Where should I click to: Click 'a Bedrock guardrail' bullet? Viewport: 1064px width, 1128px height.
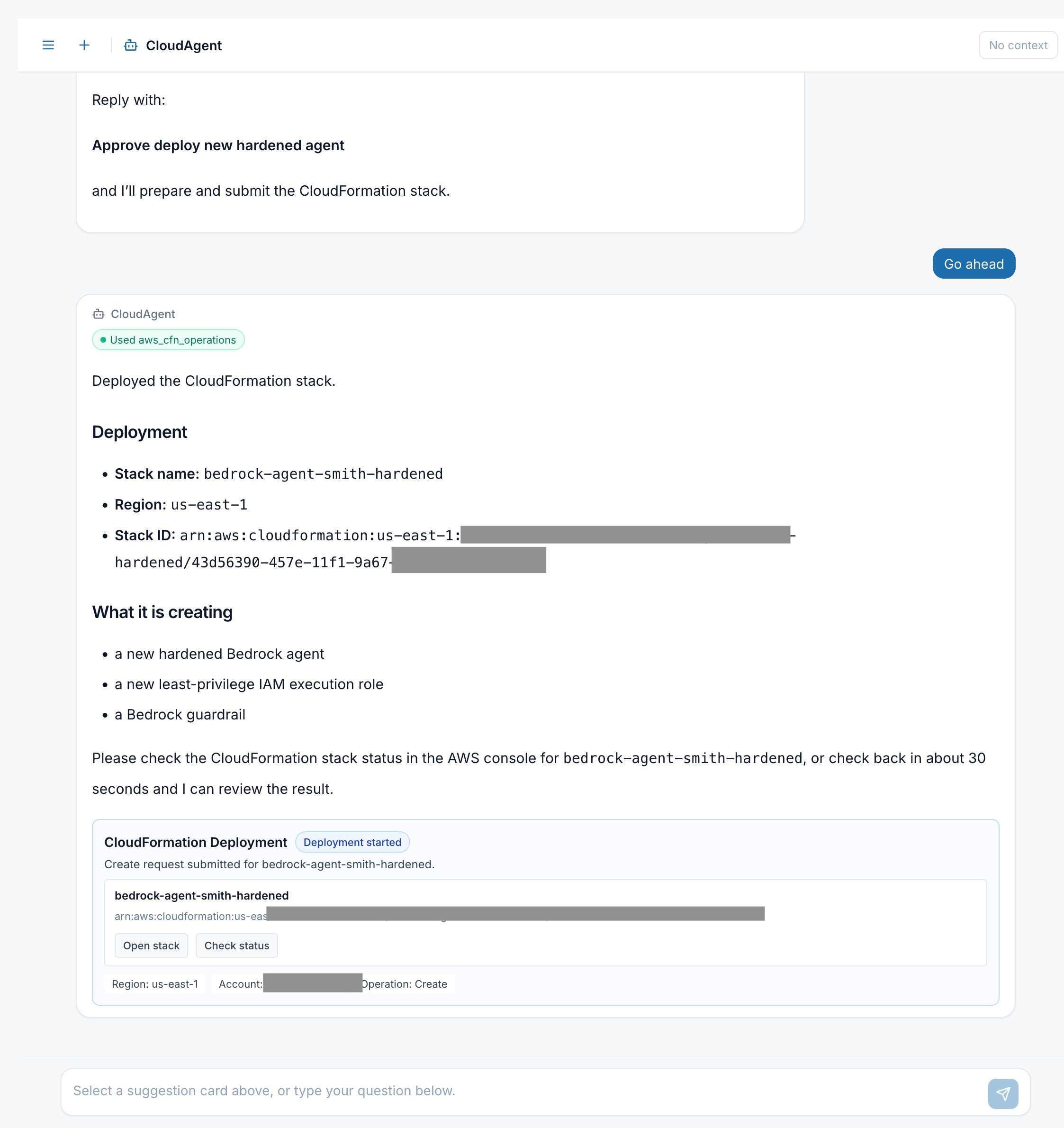180,714
